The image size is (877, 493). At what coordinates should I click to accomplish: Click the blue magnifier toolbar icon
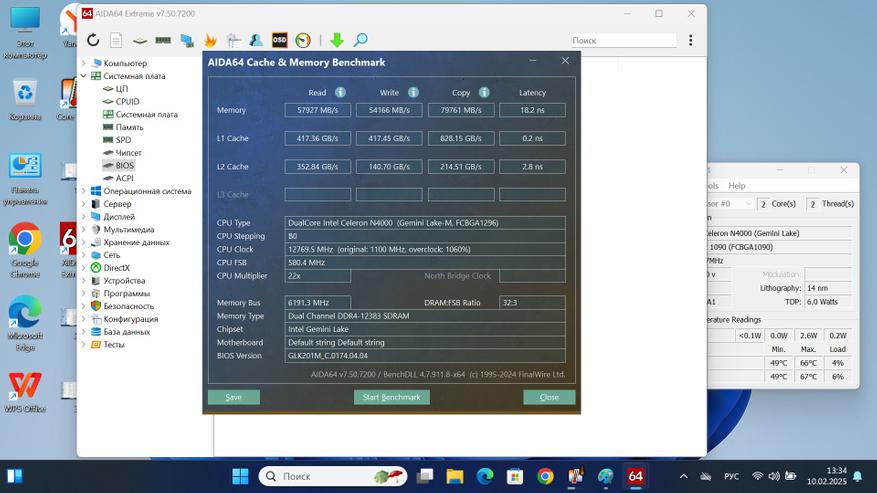361,40
